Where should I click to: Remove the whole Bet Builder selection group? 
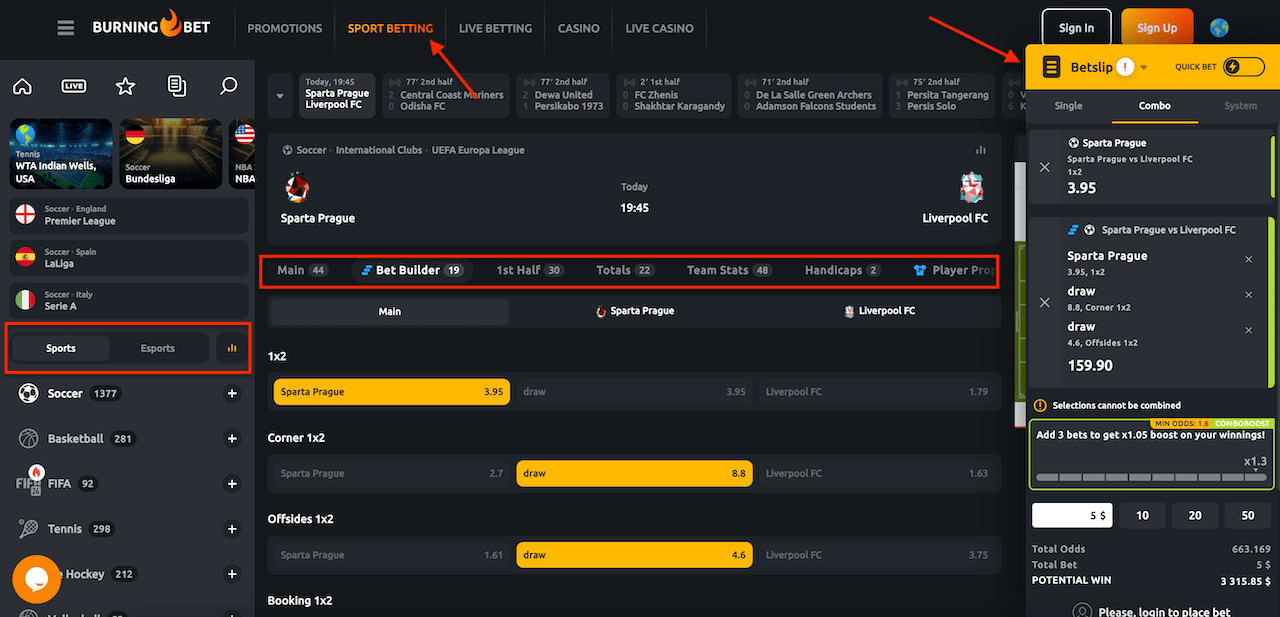tap(1045, 302)
